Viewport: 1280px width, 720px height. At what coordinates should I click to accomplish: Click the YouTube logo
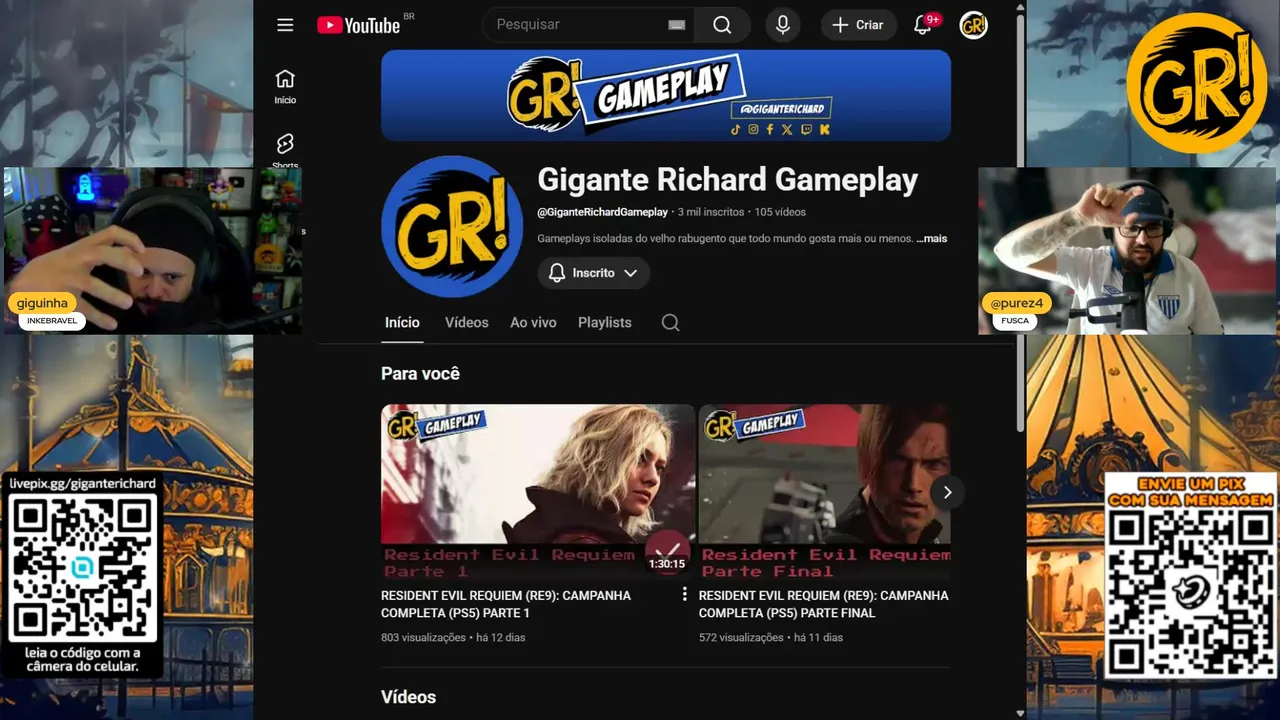pos(358,25)
